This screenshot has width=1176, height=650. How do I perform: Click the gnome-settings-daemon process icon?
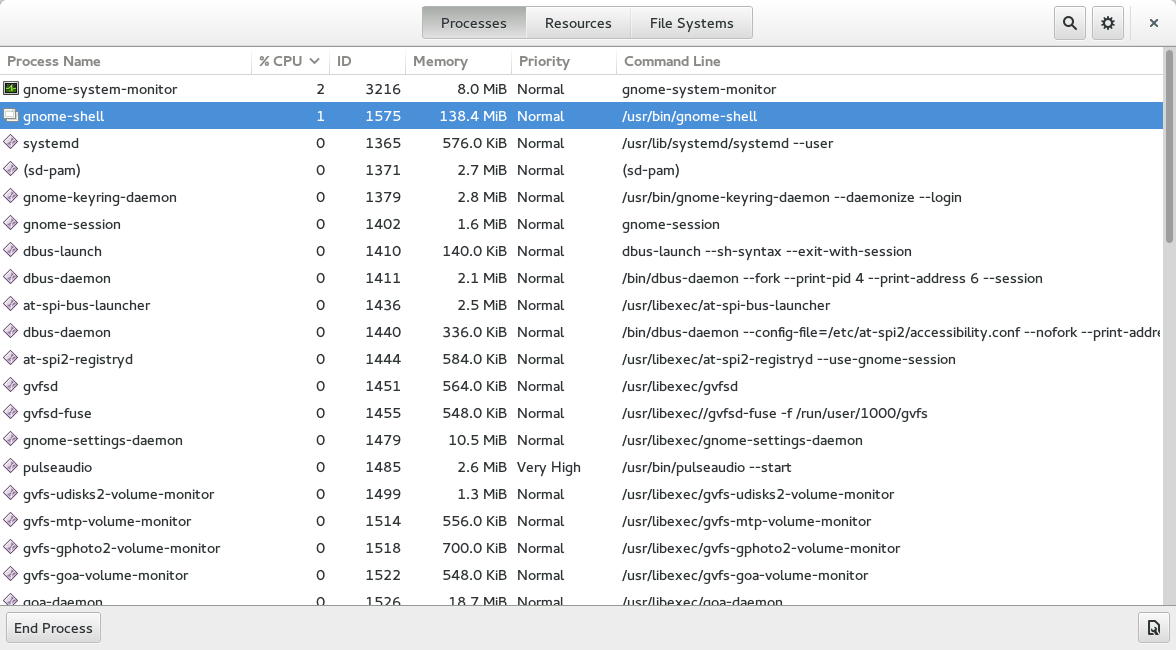coord(12,440)
